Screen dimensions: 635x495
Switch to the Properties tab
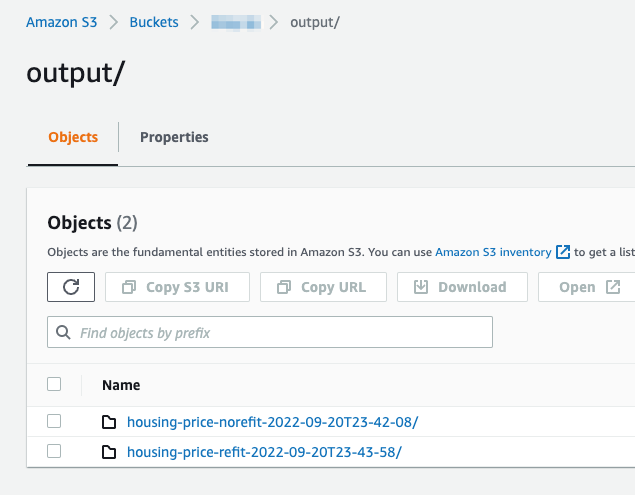(174, 137)
